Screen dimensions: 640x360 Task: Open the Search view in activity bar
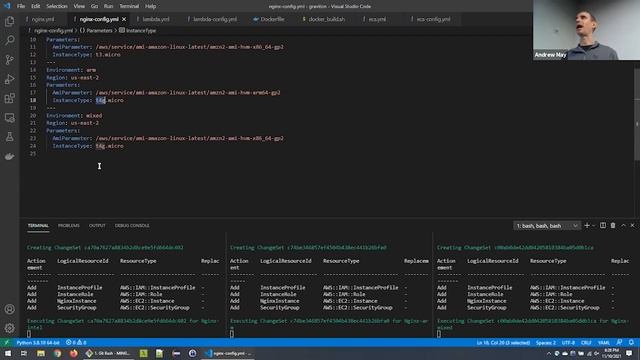[x=9, y=40]
